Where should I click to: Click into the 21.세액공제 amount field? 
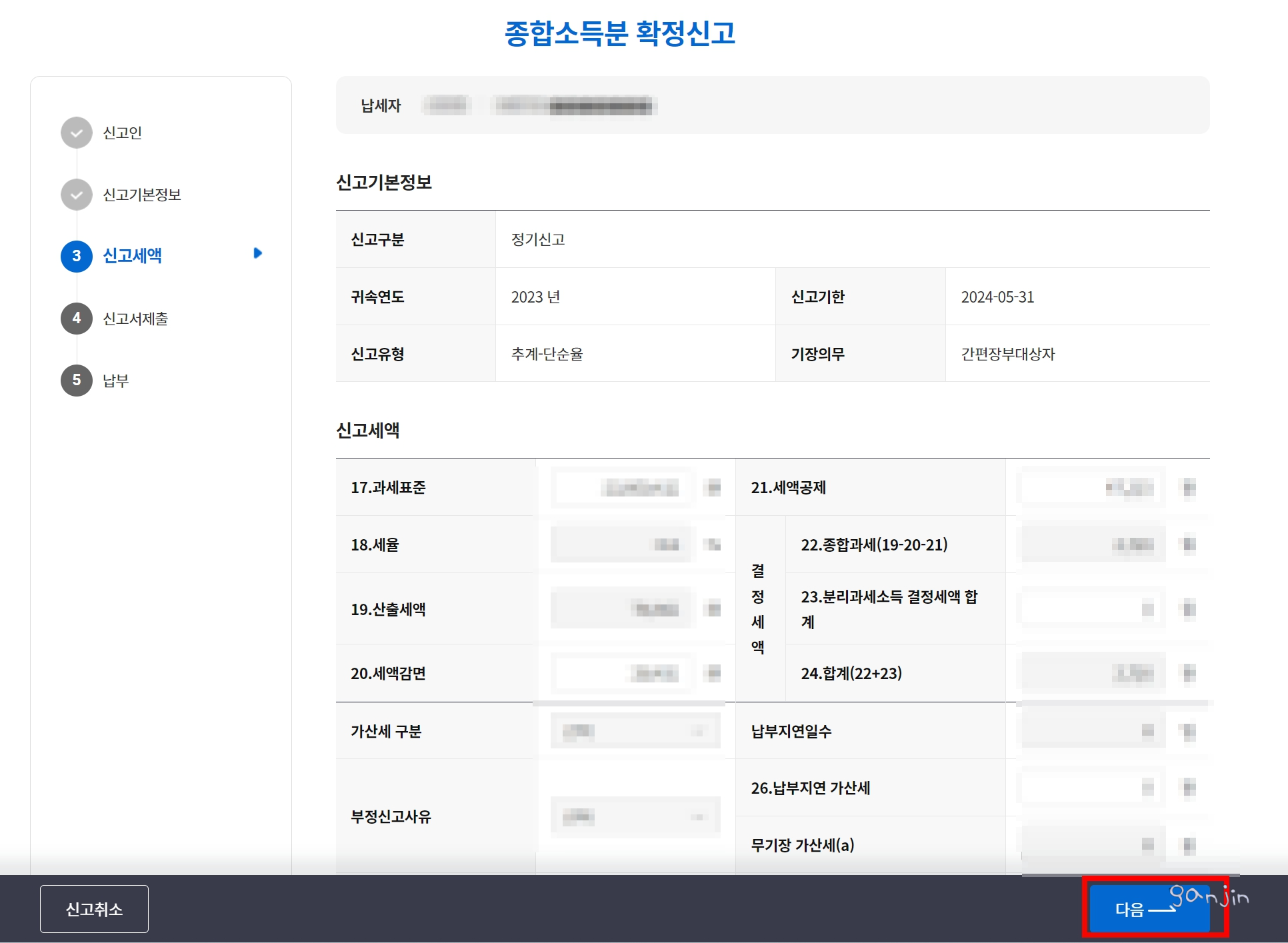[x=1093, y=488]
